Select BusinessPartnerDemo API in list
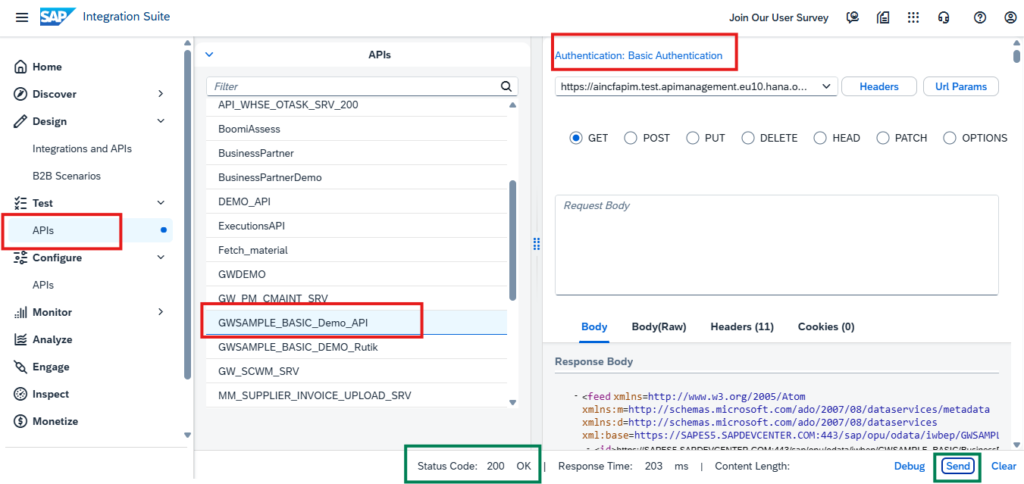Screen dimensions: 1024x484 [357, 178]
